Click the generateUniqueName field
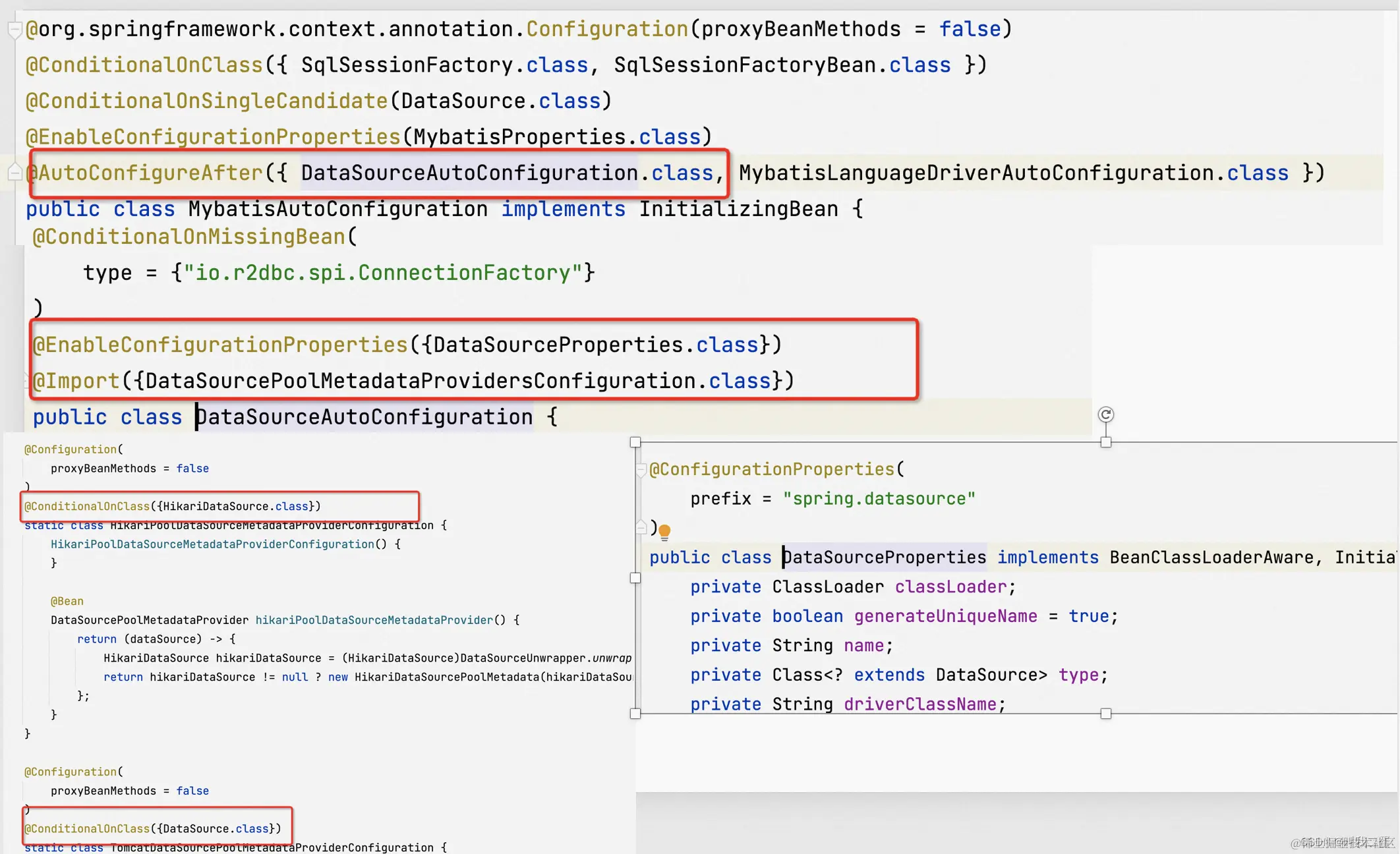Viewport: 1400px width, 854px height. tap(945, 616)
